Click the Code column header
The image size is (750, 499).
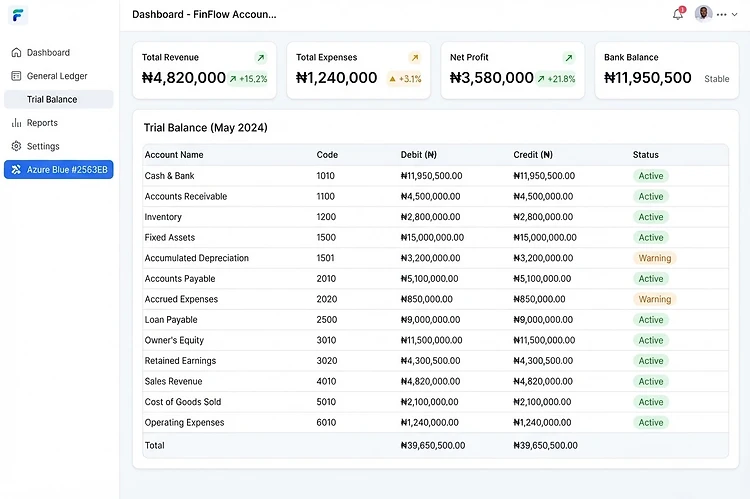[x=327, y=155]
